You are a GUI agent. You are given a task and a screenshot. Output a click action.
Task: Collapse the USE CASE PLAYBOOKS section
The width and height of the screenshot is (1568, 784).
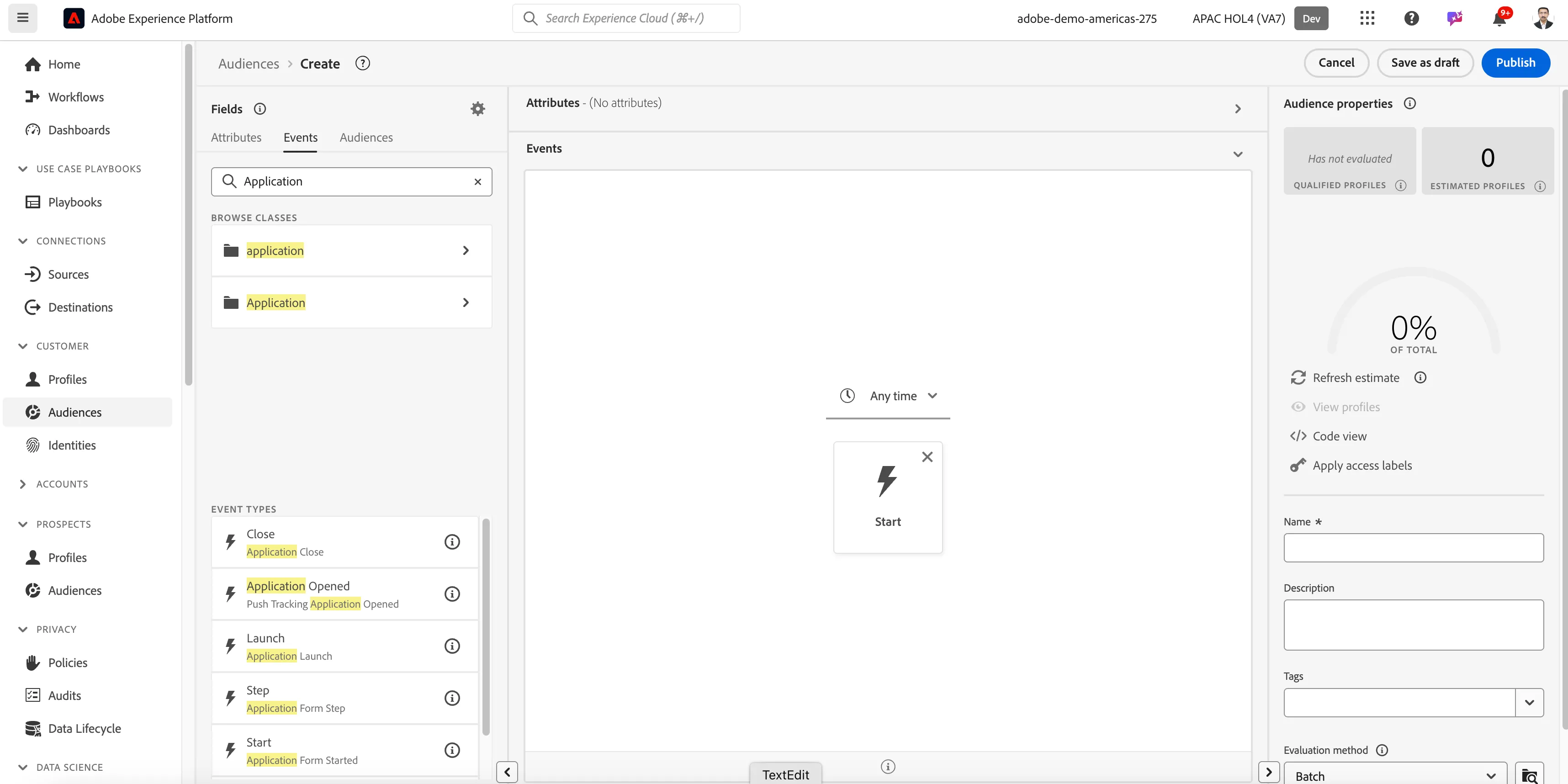click(23, 169)
